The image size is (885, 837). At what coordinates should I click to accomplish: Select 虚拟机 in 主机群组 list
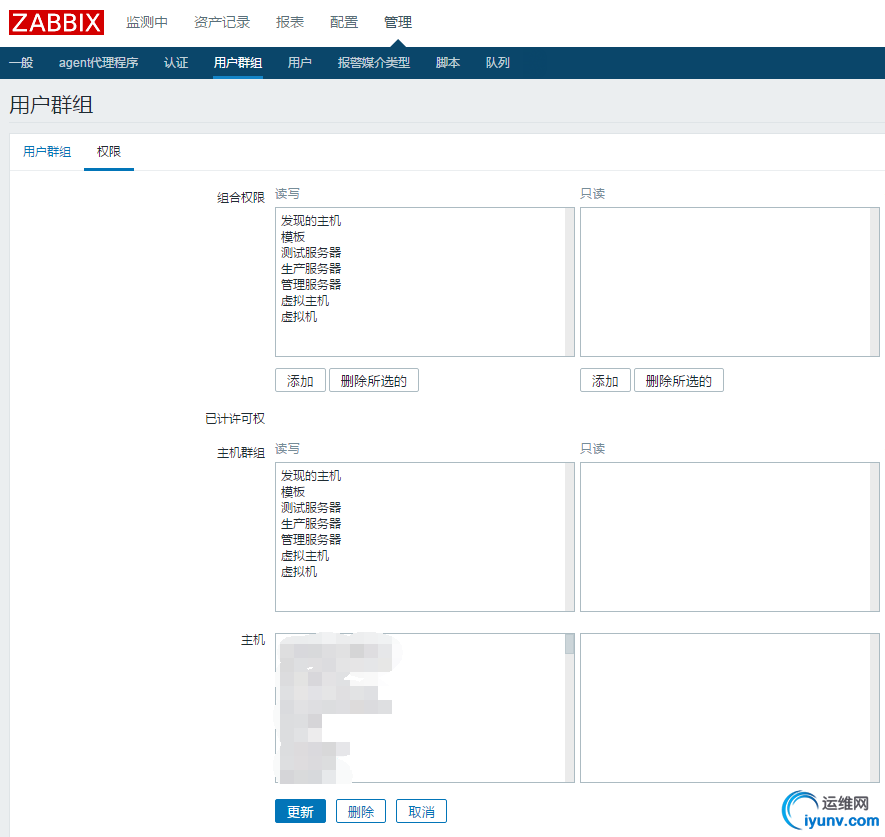pyautogui.click(x=299, y=572)
